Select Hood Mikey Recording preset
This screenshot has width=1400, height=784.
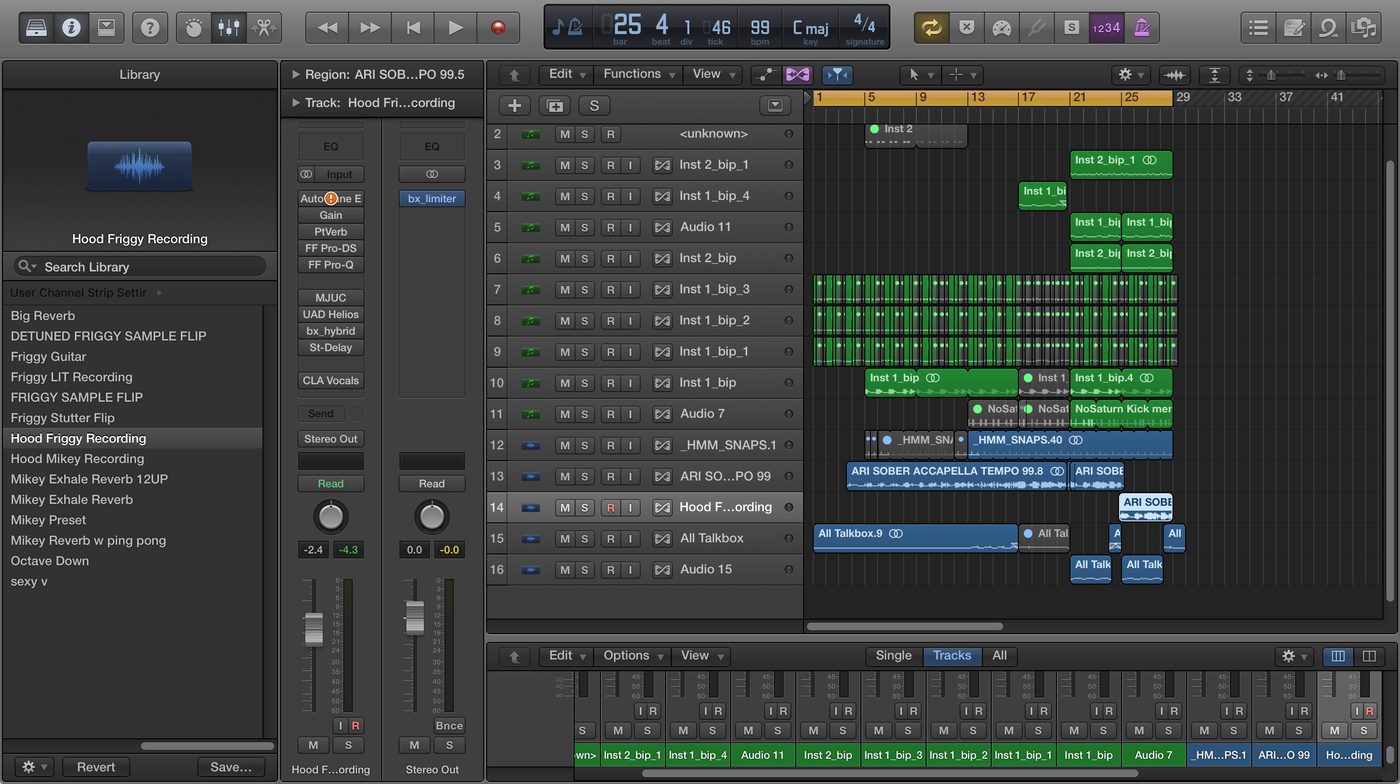pos(78,459)
